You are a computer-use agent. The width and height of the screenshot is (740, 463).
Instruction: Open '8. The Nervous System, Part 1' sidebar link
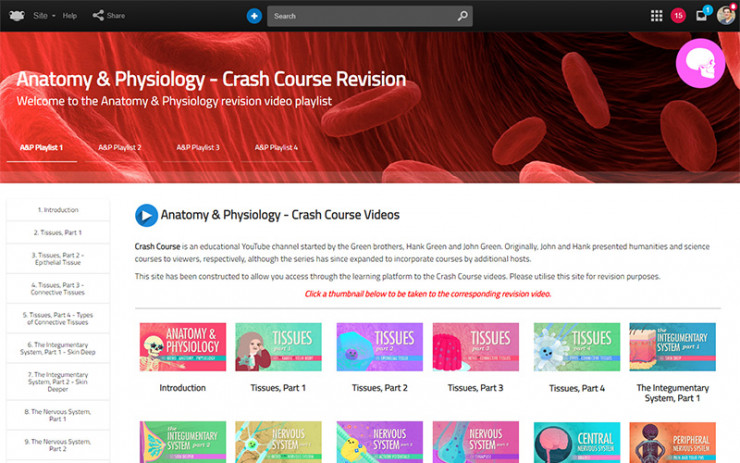[58, 415]
